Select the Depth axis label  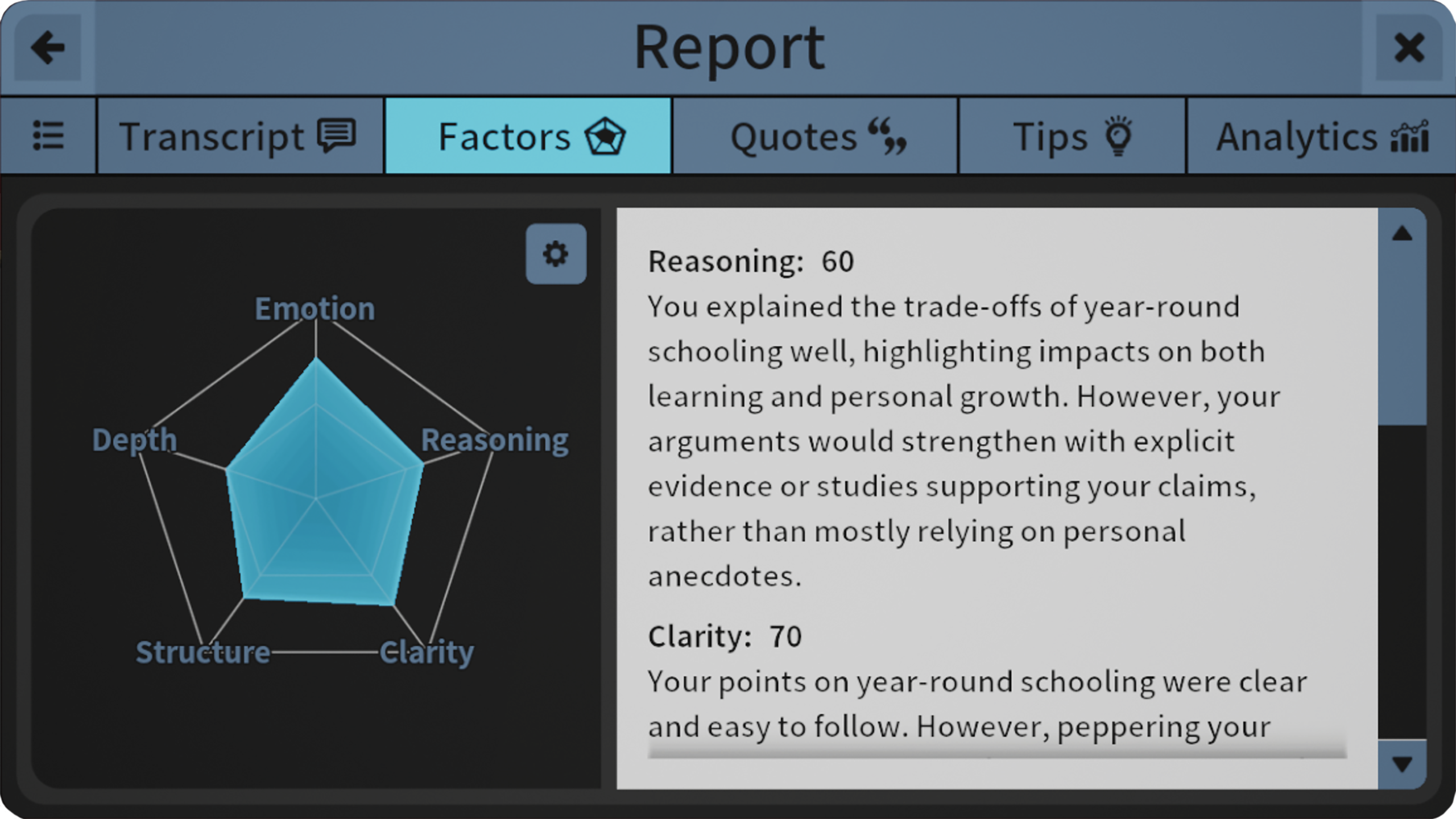coord(135,440)
